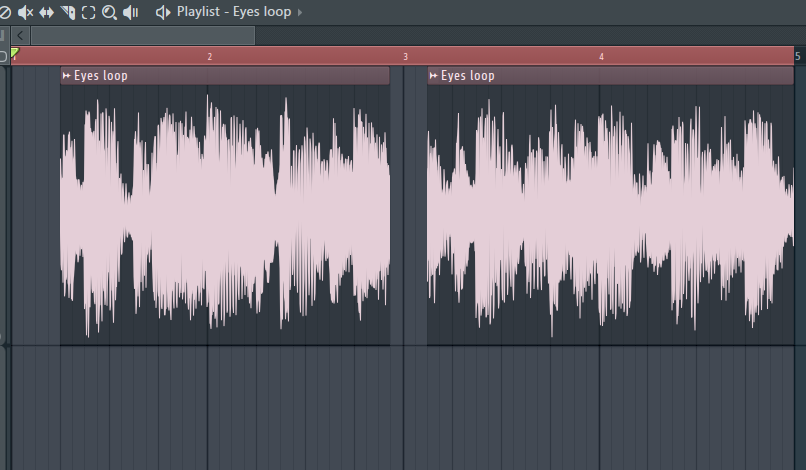Click the green playhead start marker
This screenshot has width=806, height=470.
[x=14, y=53]
